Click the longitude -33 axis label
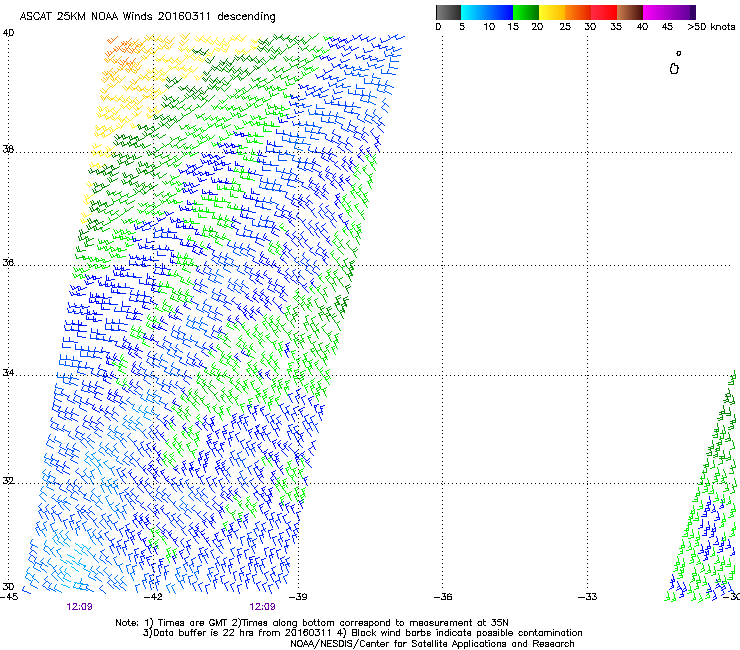This screenshot has height=650, width=740. (x=587, y=597)
